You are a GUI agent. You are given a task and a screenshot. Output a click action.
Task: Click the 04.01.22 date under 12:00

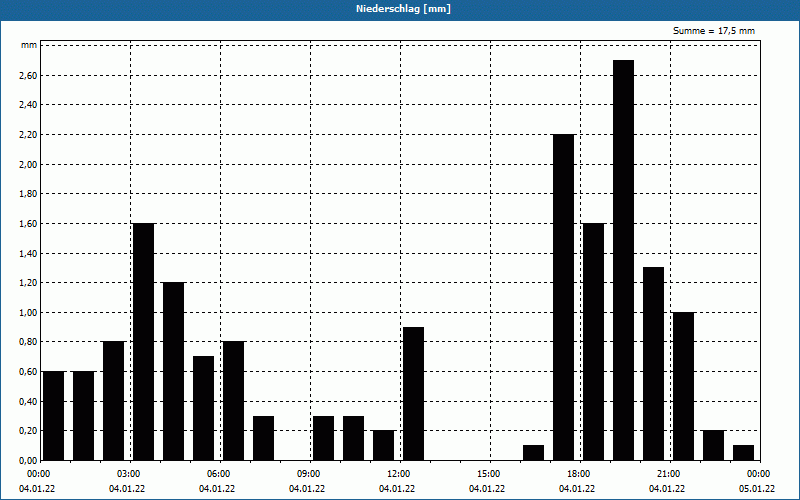tap(397, 489)
